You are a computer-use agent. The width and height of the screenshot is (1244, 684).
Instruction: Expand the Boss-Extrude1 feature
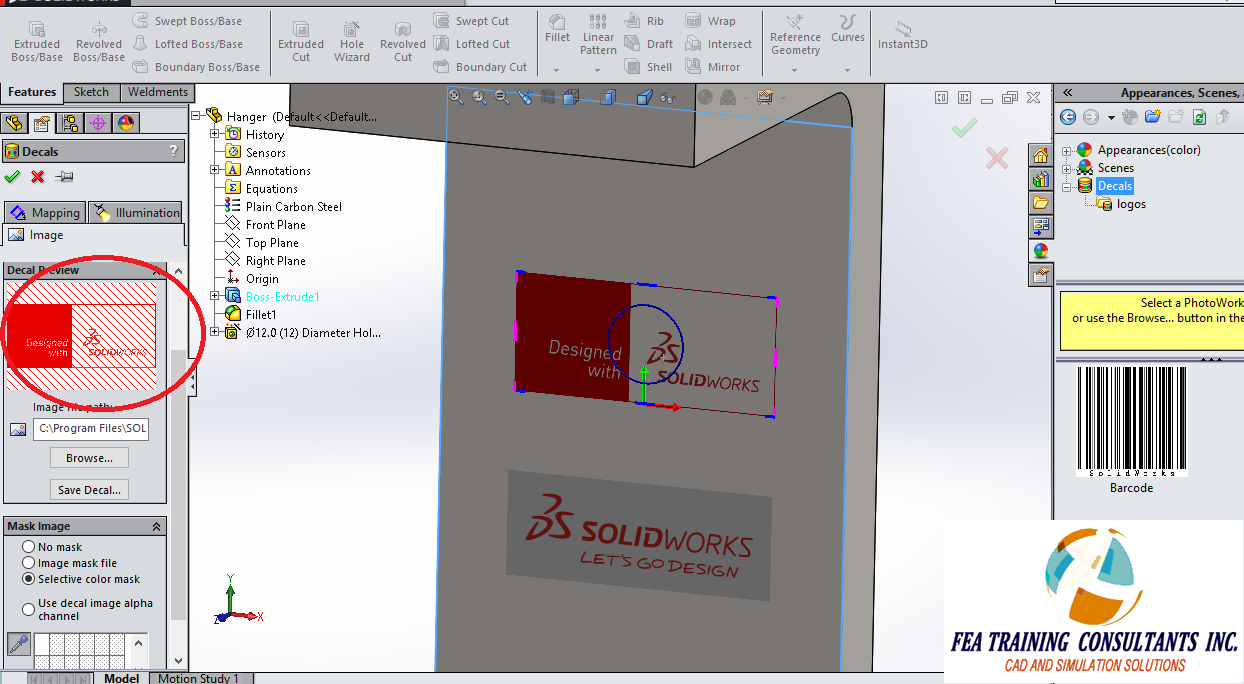(x=213, y=296)
